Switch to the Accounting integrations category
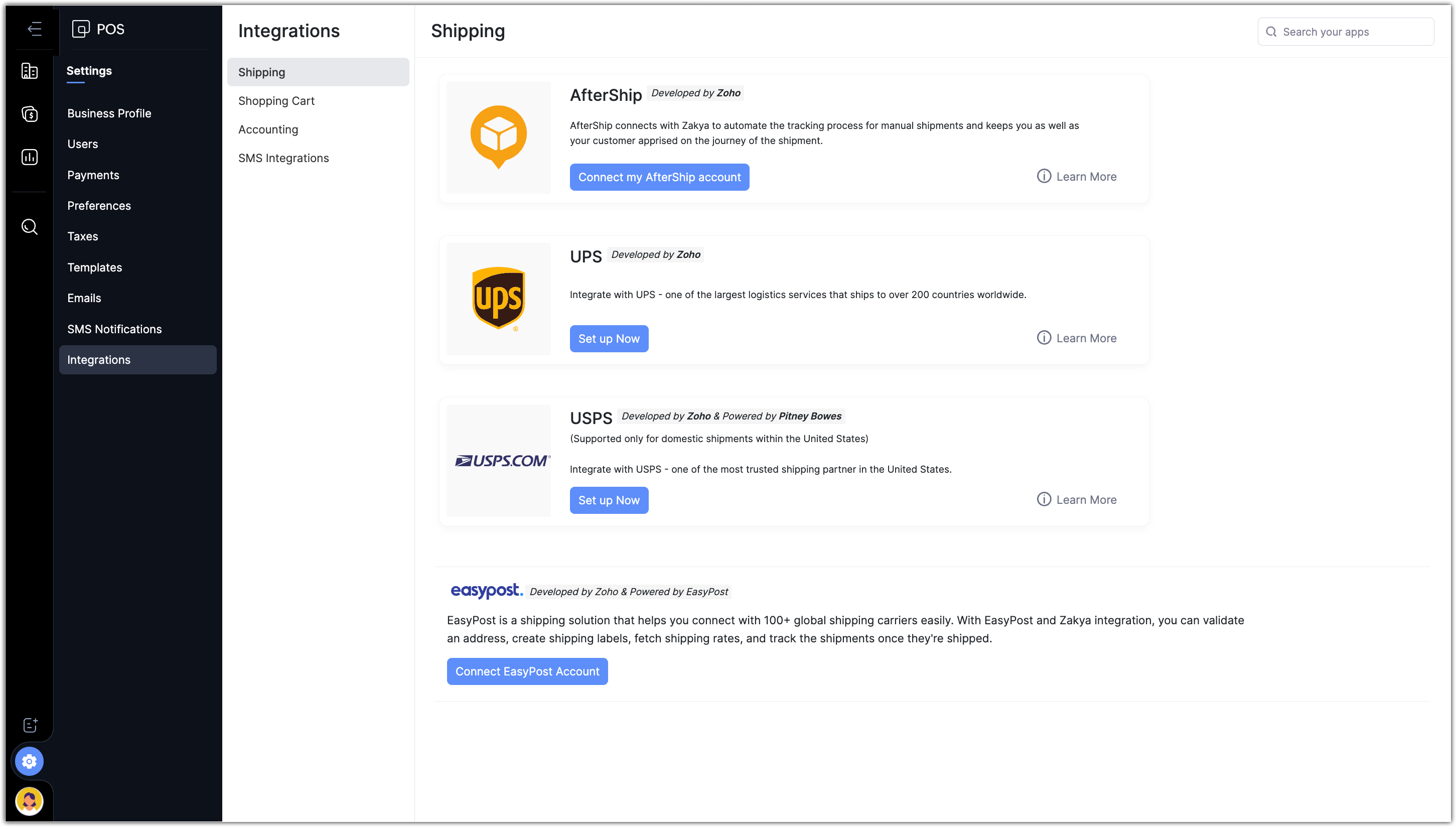 point(268,129)
